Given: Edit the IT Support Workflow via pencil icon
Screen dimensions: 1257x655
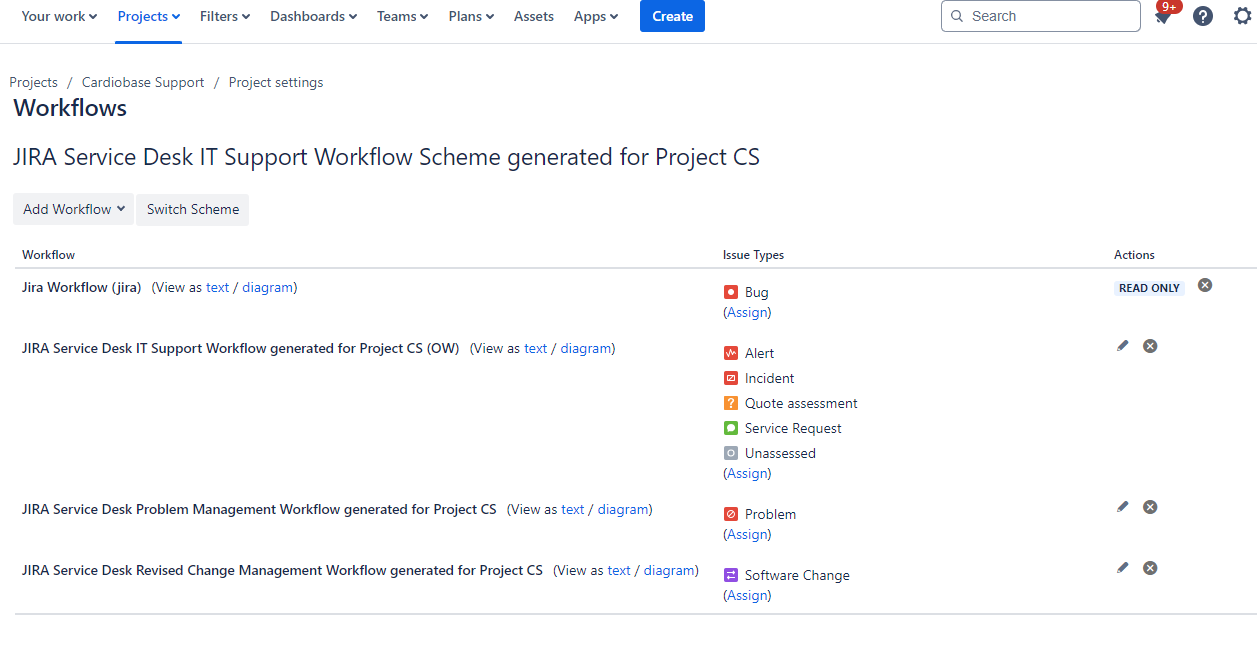Looking at the screenshot, I should 1122,345.
